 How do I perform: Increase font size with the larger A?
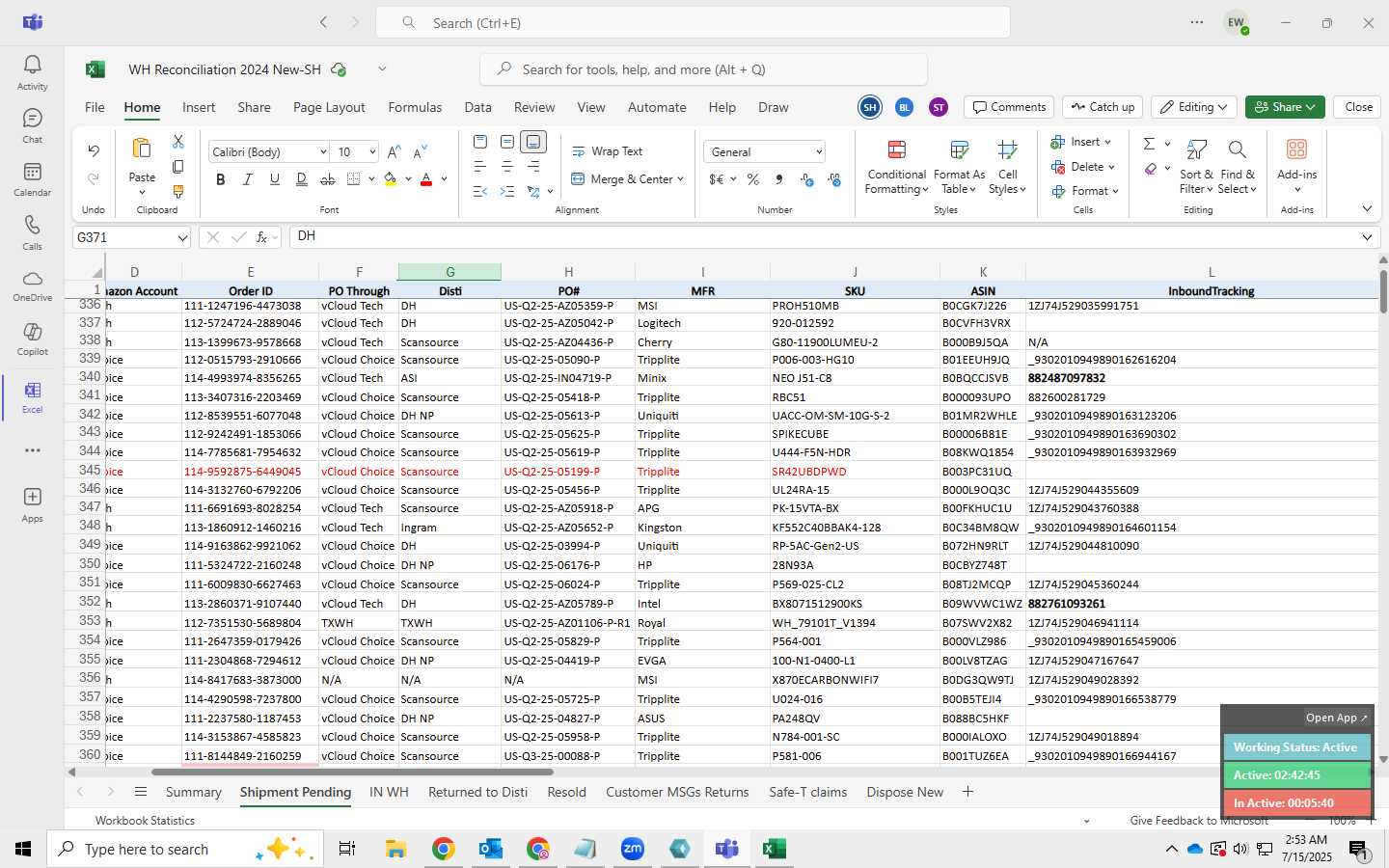coord(394,152)
